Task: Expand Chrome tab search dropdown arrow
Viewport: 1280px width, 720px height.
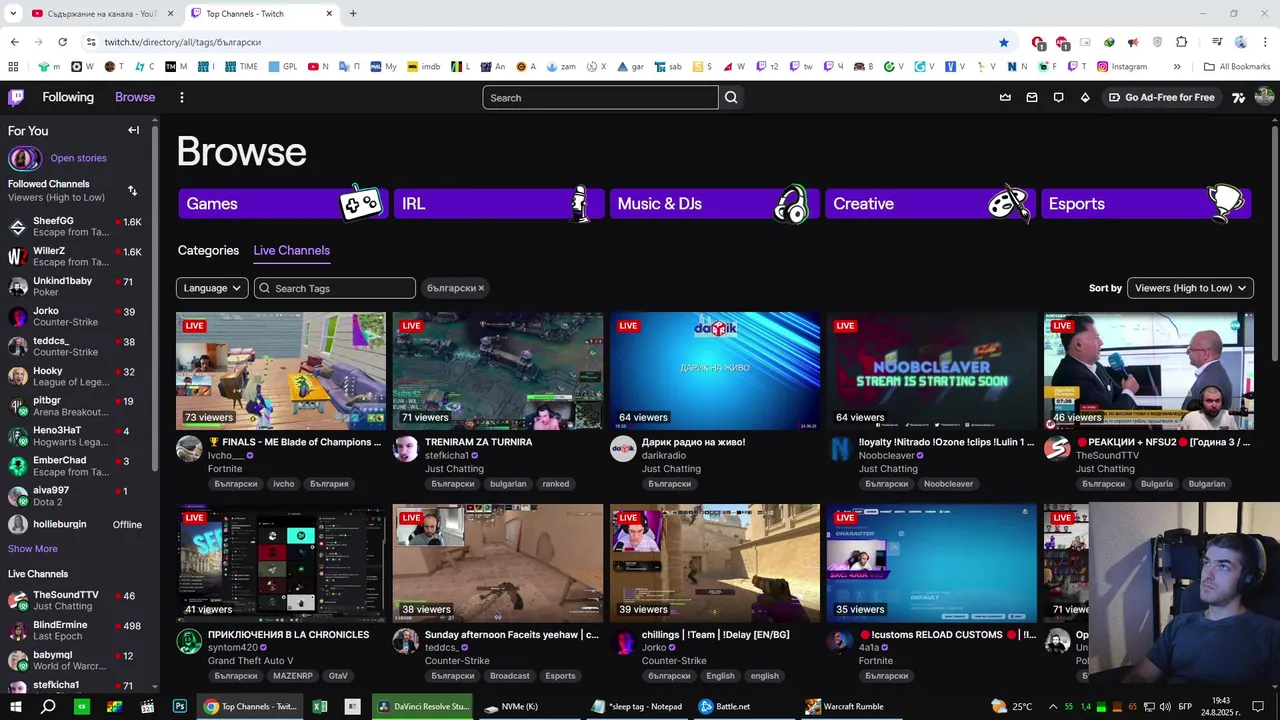Action: coord(13,13)
